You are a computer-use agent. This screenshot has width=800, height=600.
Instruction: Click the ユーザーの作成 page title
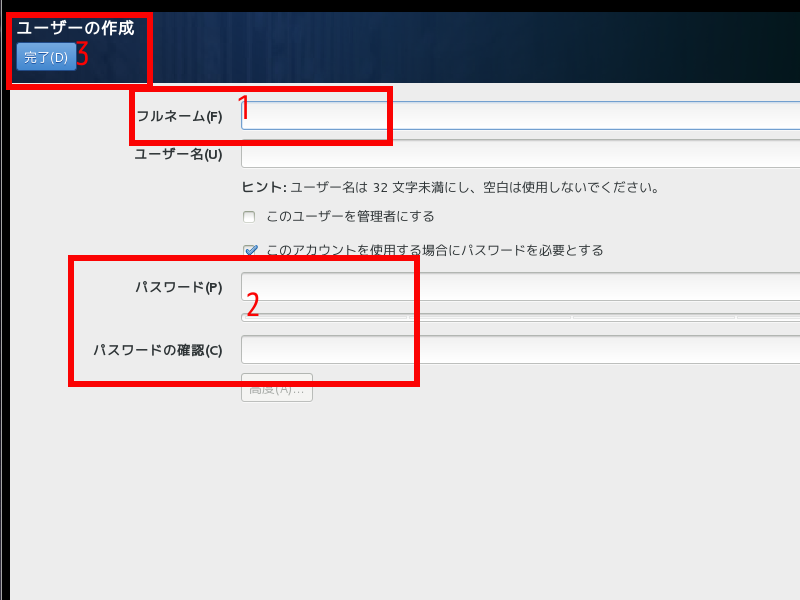(x=75, y=28)
